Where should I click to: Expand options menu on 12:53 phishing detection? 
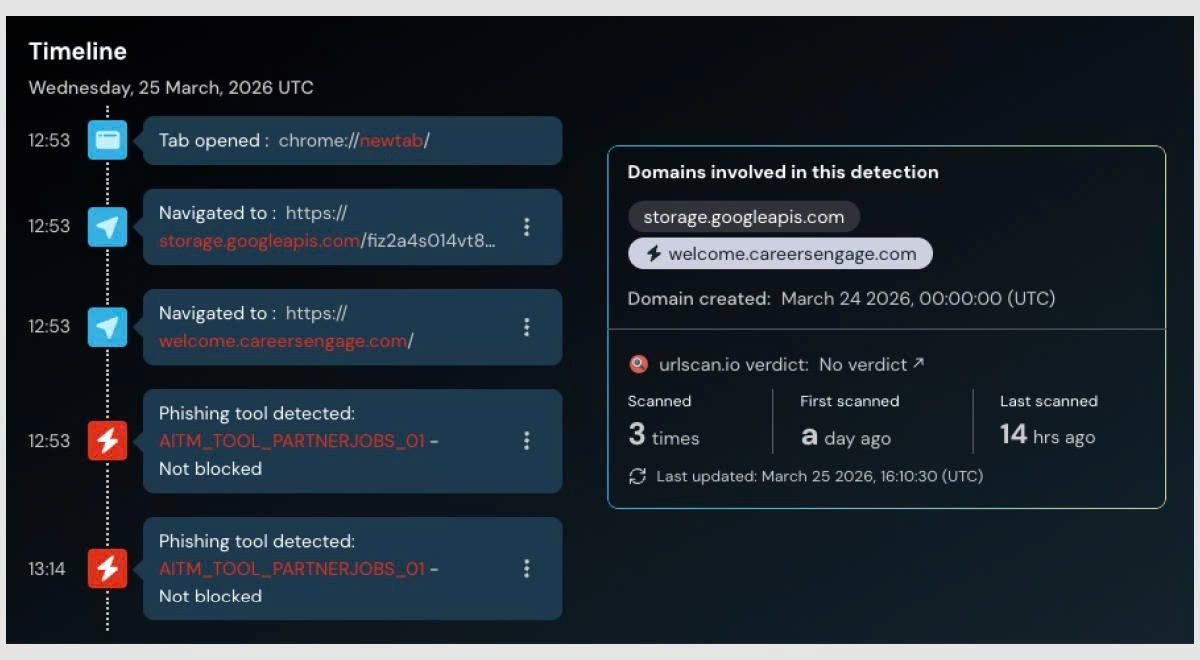526,441
